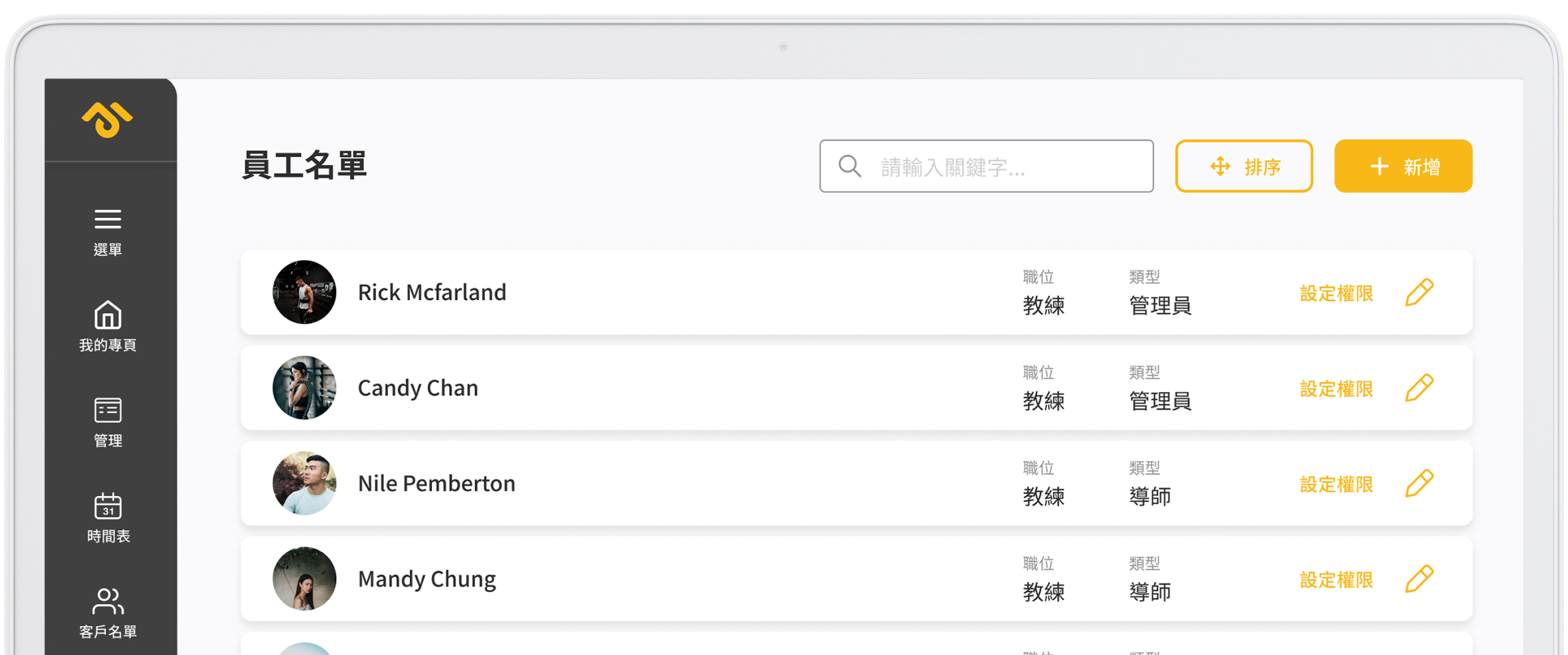Edit Candy Chan using pencil icon
Screen dimensions: 1568x655
click(x=1419, y=388)
